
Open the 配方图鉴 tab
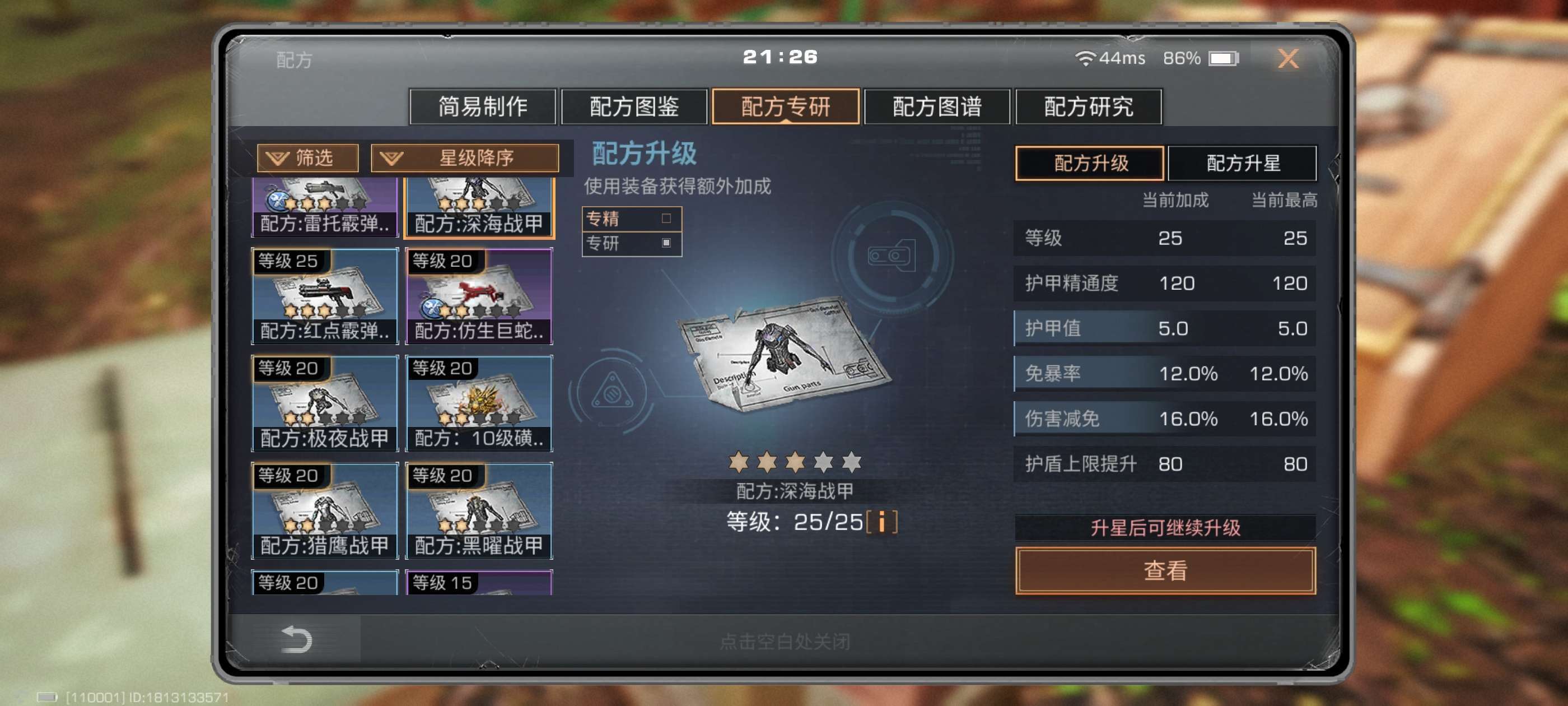pos(634,106)
